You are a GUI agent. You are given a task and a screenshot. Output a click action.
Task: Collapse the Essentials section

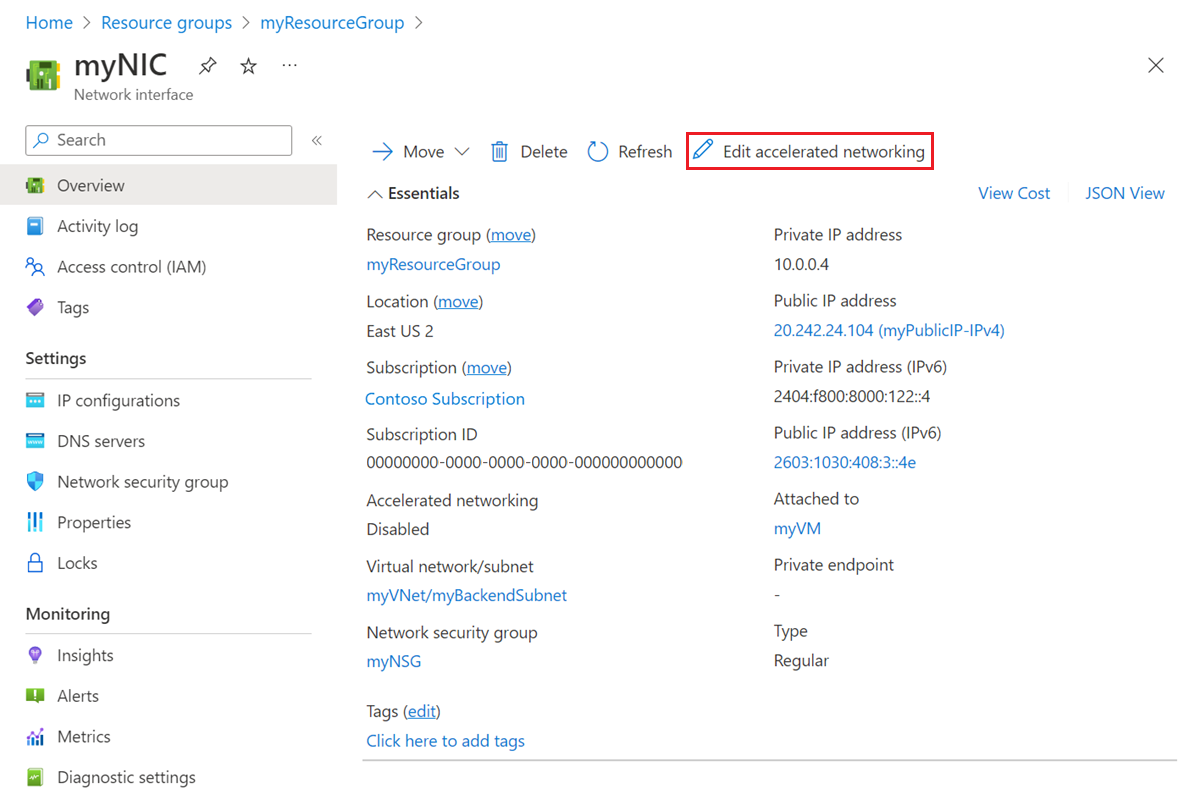click(x=375, y=194)
